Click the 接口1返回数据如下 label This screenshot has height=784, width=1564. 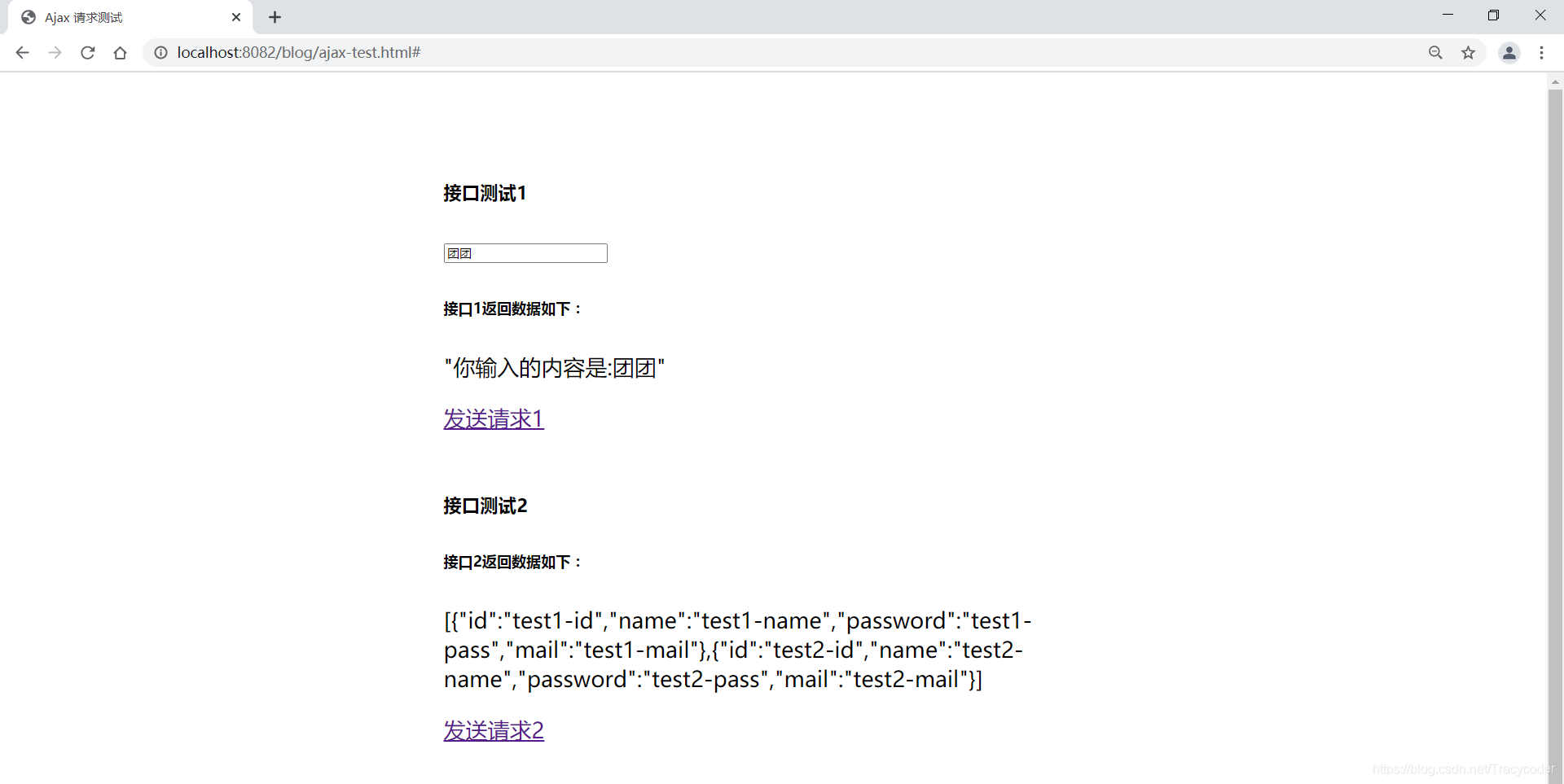[512, 309]
